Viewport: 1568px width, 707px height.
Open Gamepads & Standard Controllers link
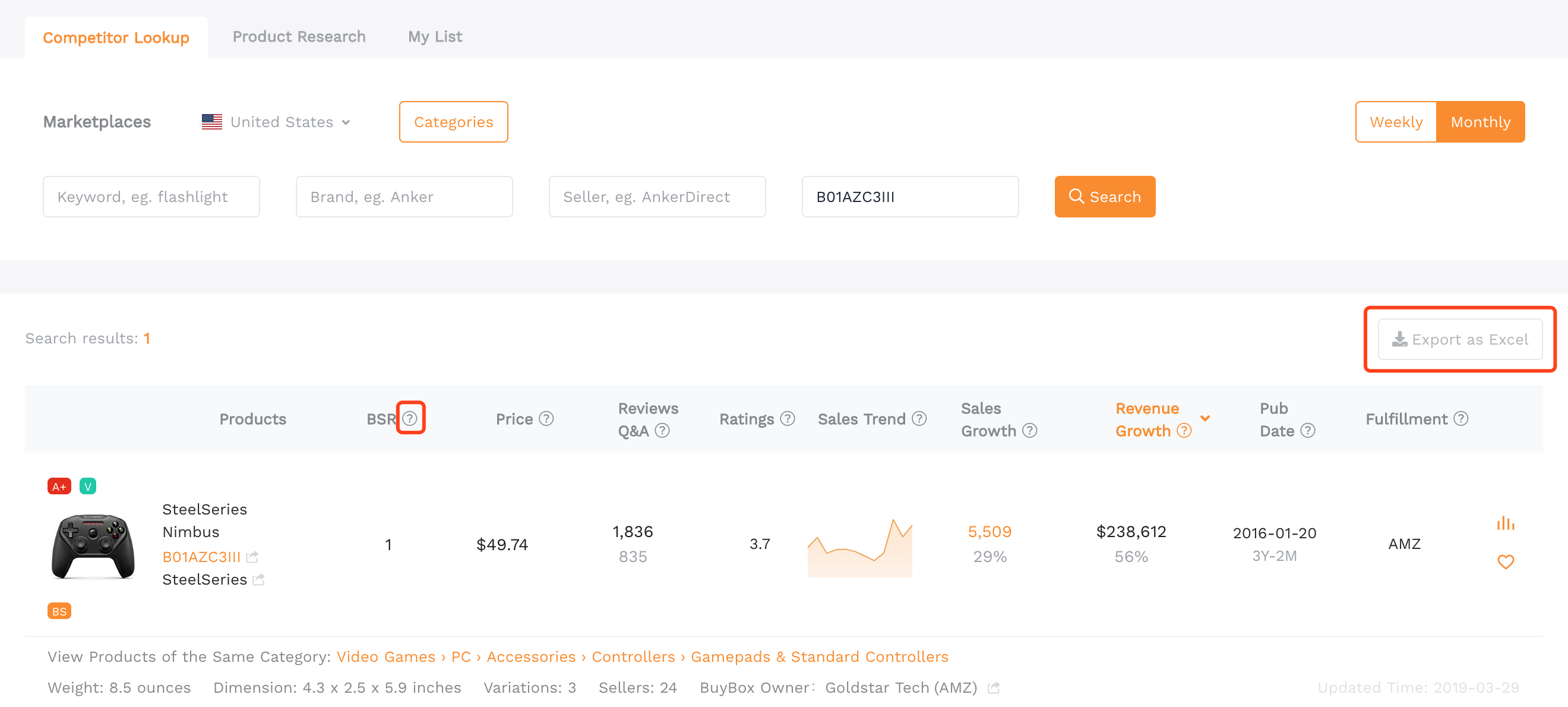point(819,656)
